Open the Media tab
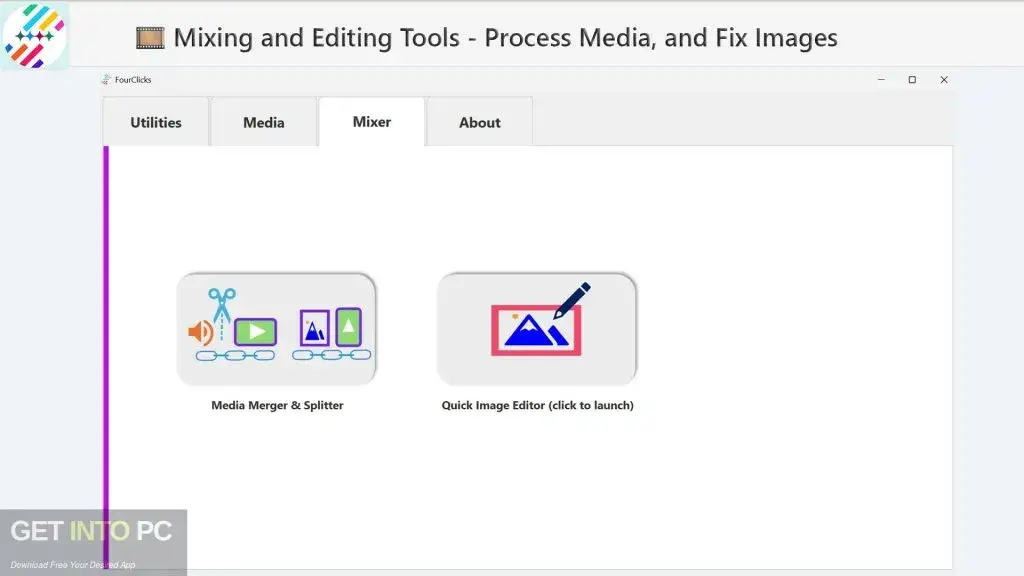Screen dimensions: 1024x576 264,123
